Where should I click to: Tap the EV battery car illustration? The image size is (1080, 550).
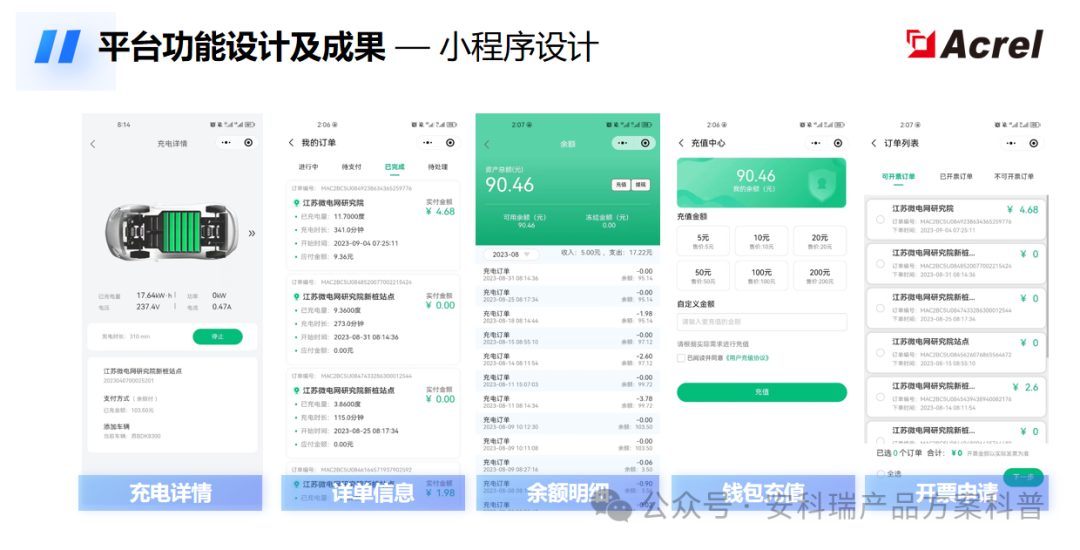coord(171,233)
